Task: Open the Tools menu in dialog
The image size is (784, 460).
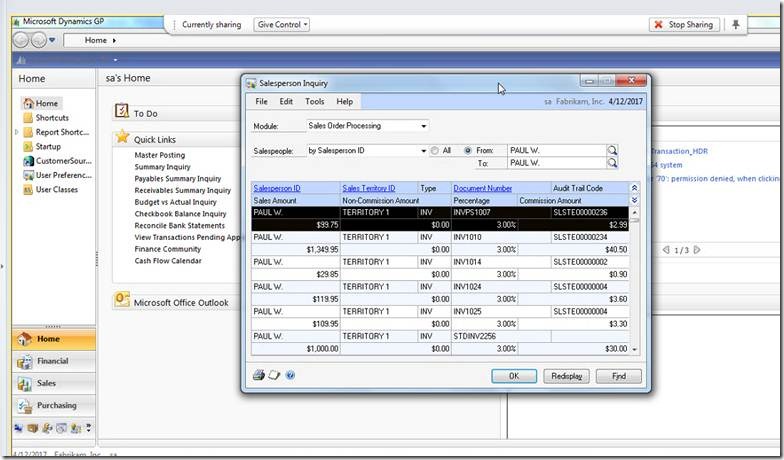Action: 314,102
